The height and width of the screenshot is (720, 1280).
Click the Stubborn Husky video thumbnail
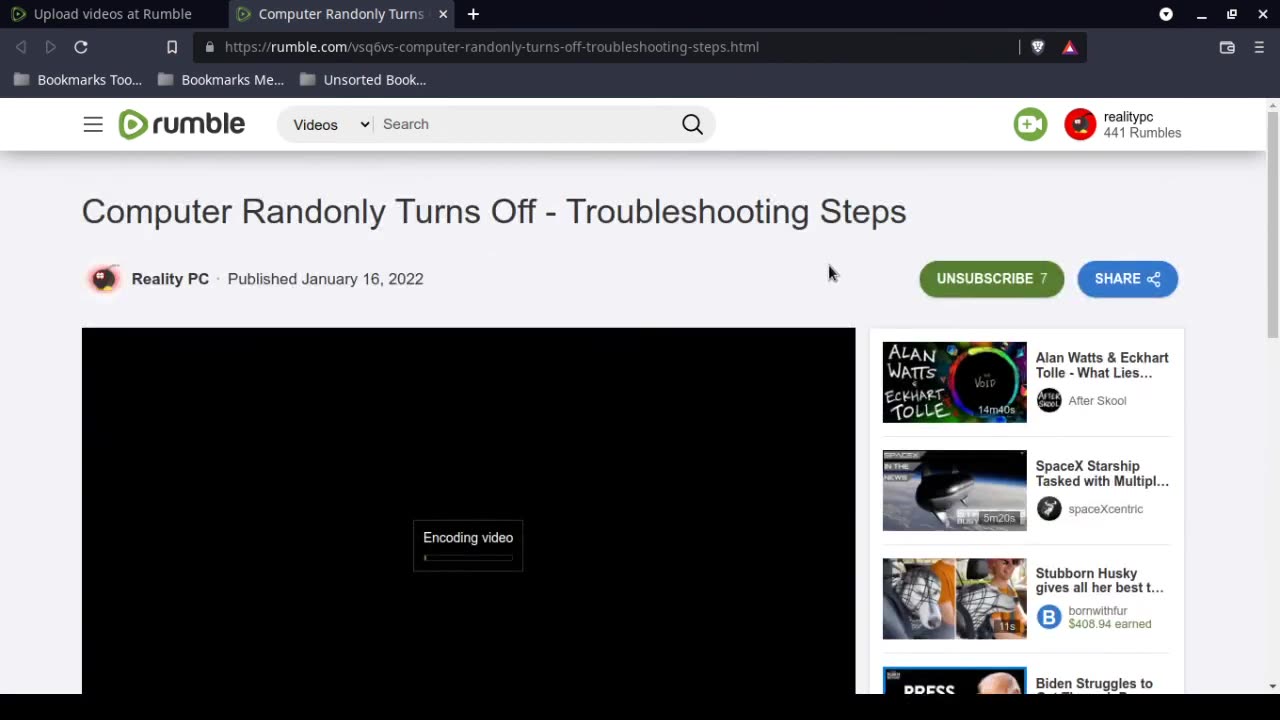(x=954, y=598)
